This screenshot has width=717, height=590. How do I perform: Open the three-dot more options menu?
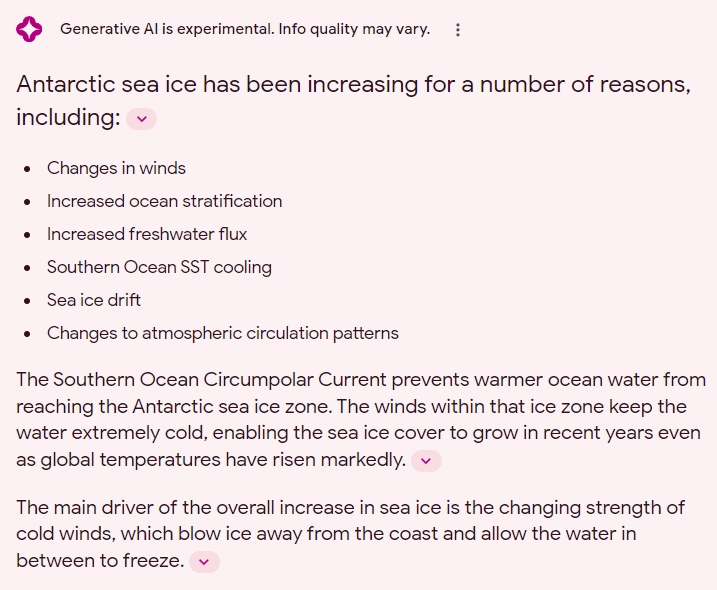point(458,30)
